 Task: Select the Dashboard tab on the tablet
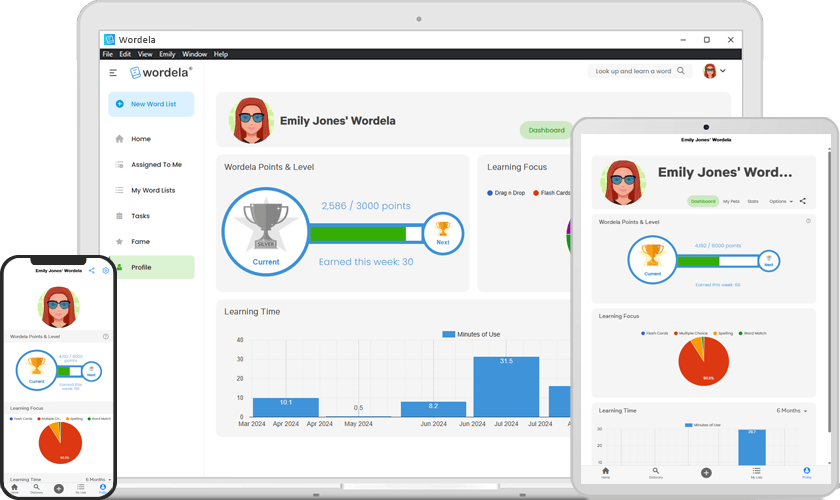coord(703,202)
